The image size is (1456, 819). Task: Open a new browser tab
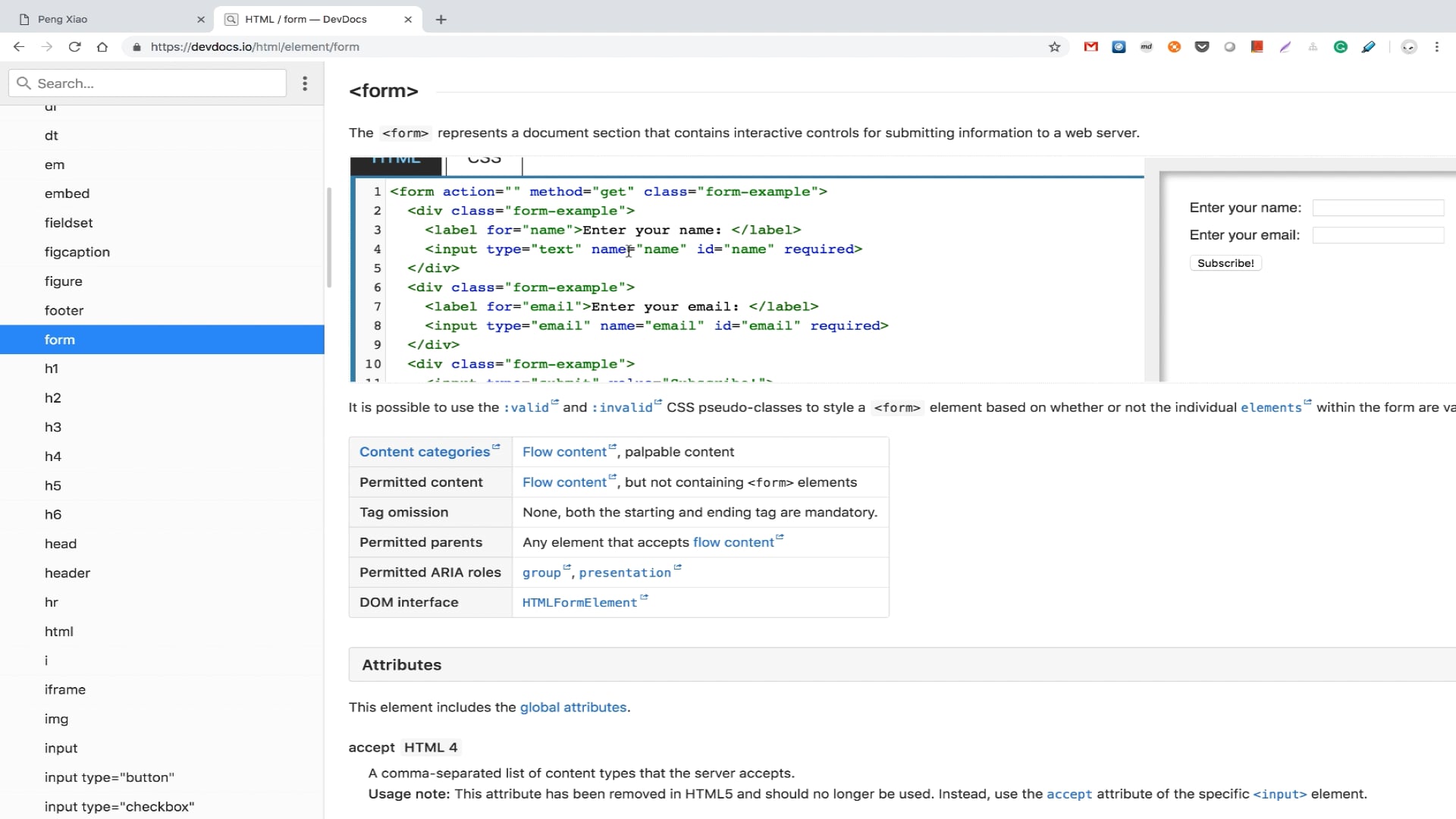[x=441, y=19]
